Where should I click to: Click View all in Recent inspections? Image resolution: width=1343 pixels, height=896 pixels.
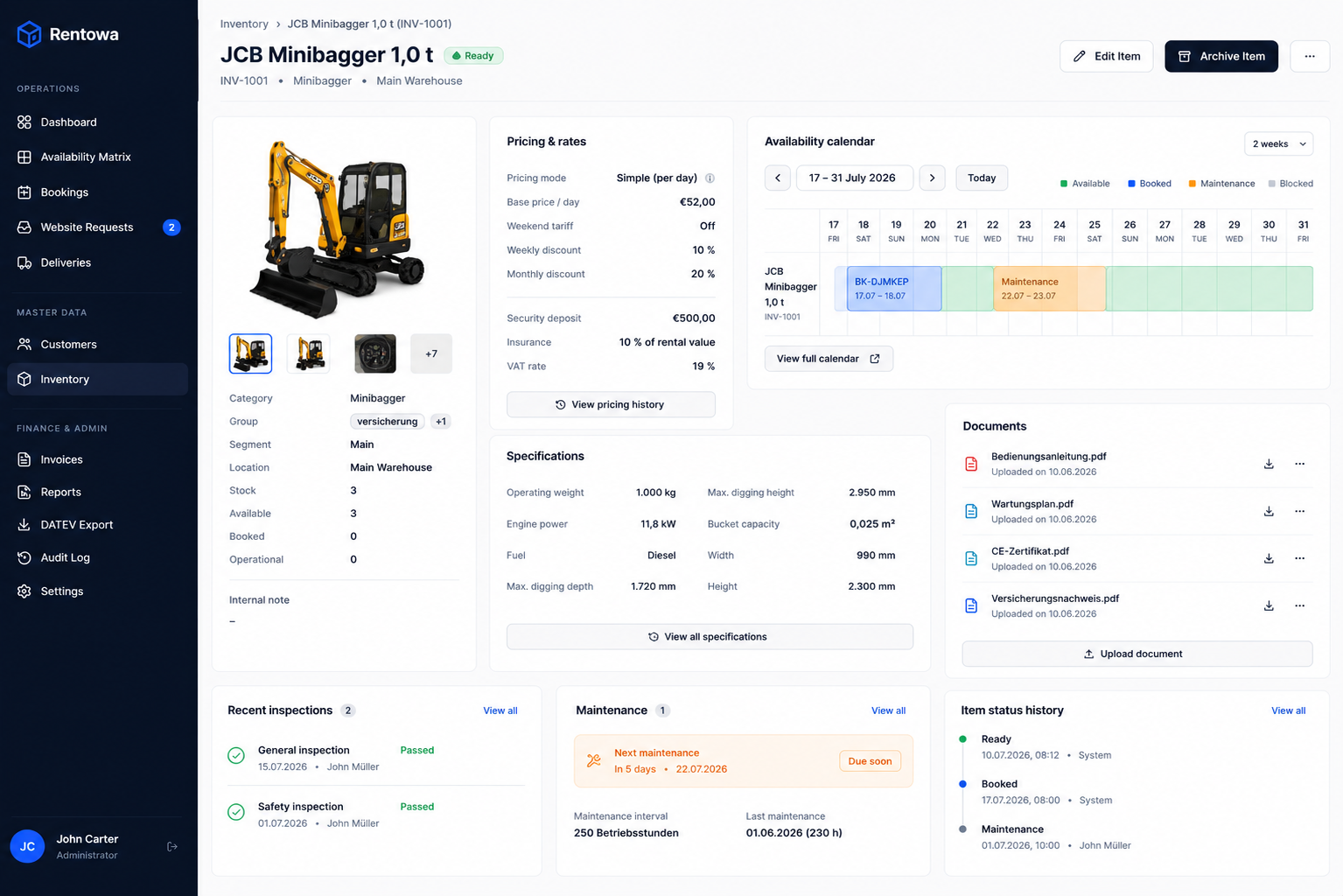point(500,710)
